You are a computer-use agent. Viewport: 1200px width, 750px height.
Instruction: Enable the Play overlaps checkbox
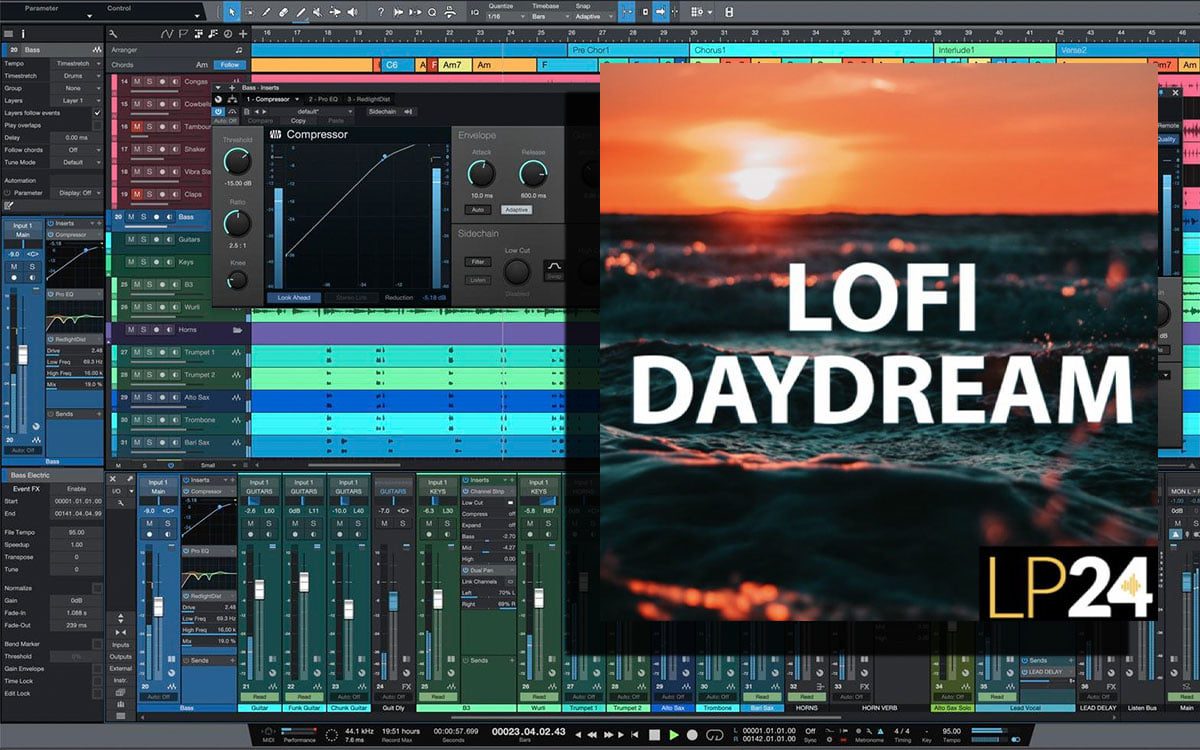coord(97,125)
